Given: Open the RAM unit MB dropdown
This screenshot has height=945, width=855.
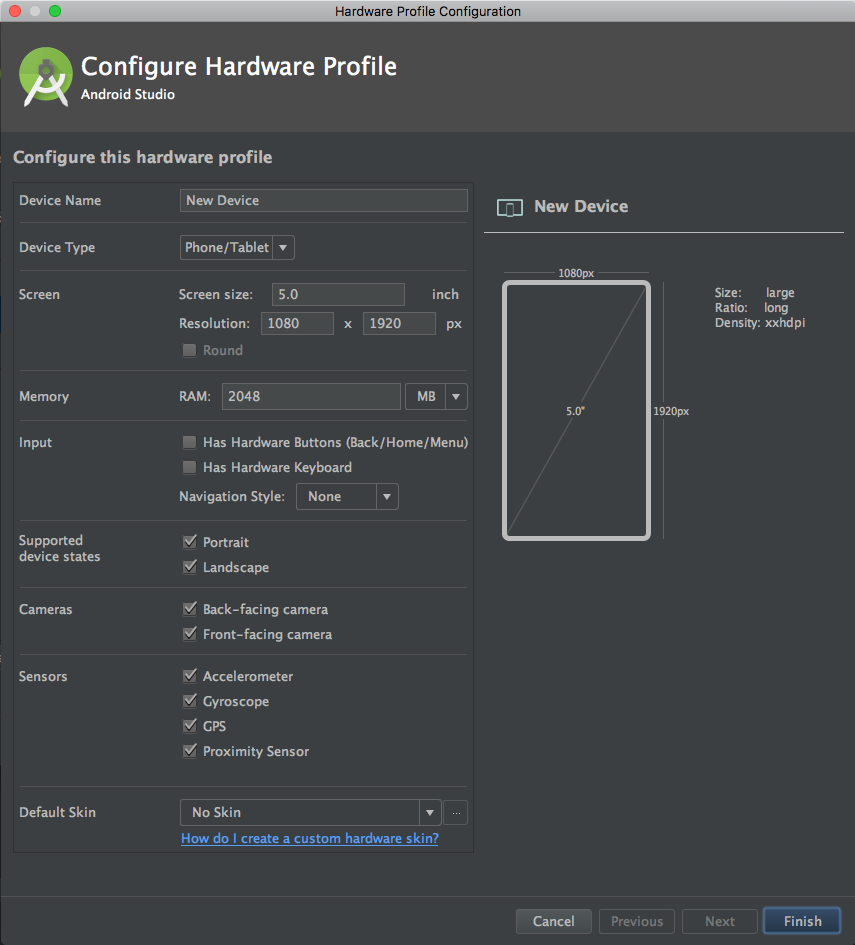Looking at the screenshot, I should pyautogui.click(x=436, y=397).
